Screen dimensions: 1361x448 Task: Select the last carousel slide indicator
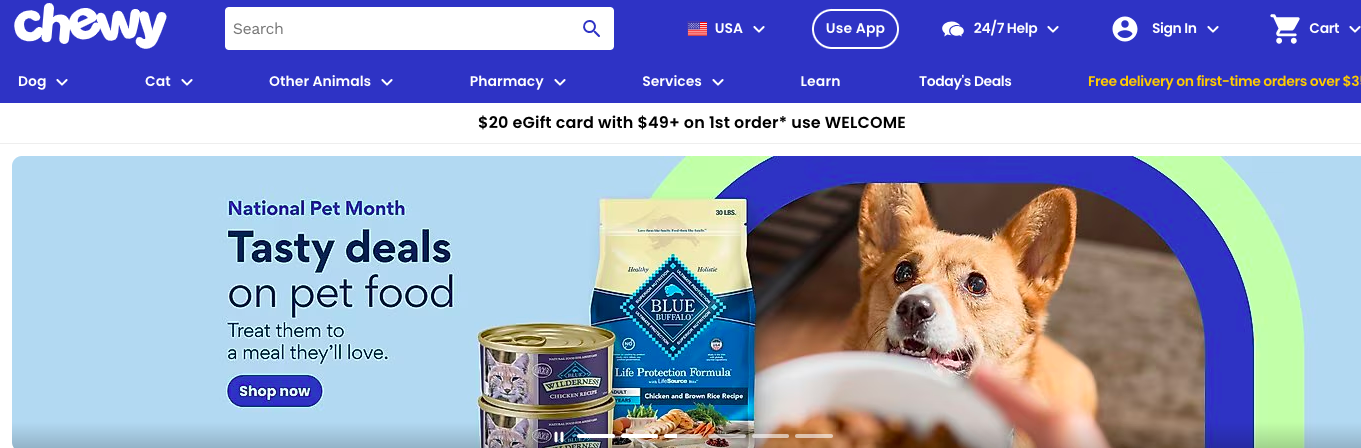click(x=814, y=436)
